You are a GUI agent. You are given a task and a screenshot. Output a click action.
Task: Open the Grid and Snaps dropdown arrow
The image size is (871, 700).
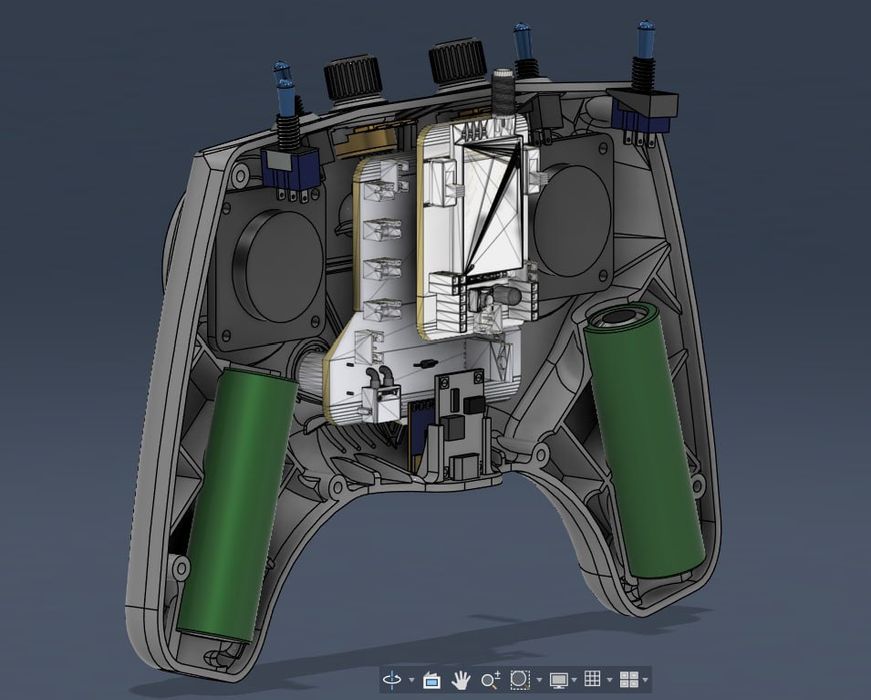[609, 680]
